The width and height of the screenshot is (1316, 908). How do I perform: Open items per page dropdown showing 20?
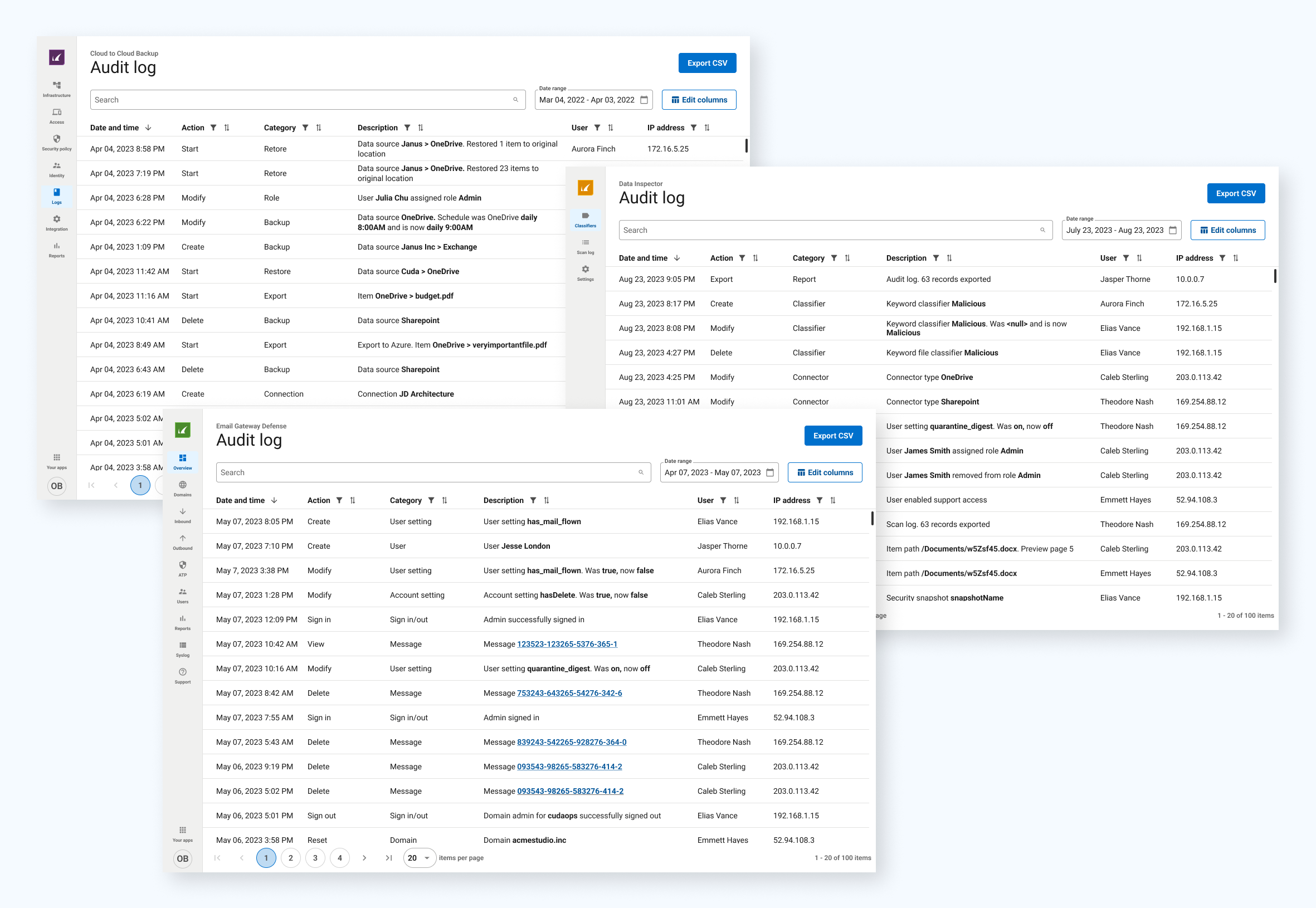[x=419, y=857]
